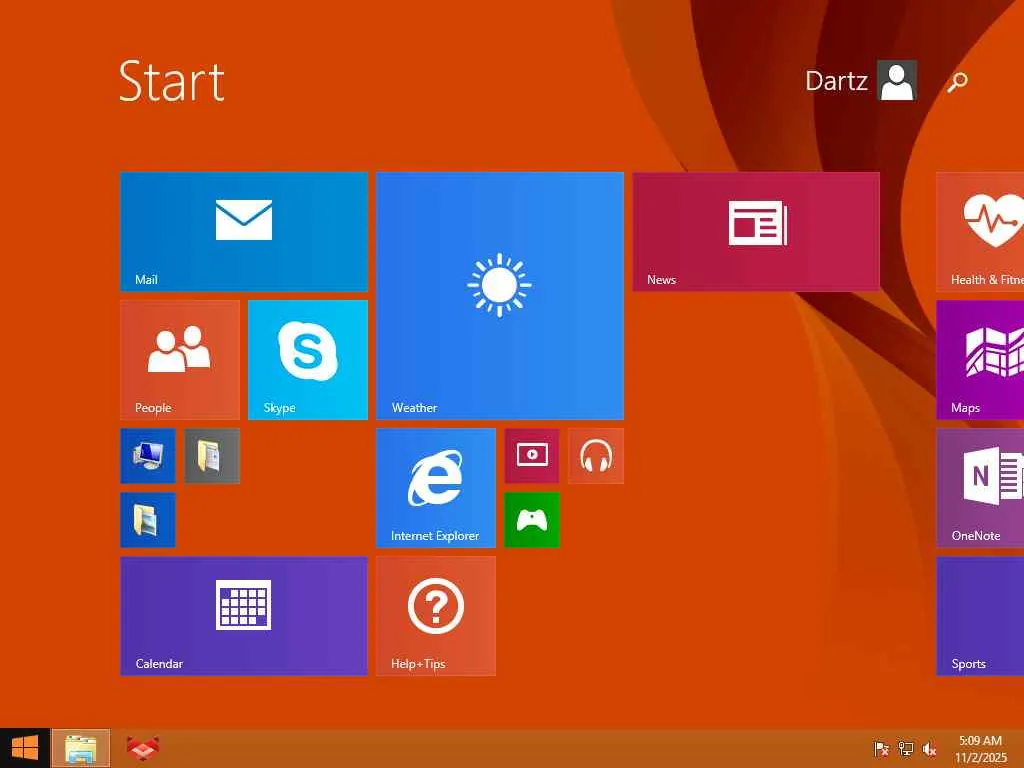The image size is (1024, 768).
Task: Open the Weather tile
Action: coord(500,296)
